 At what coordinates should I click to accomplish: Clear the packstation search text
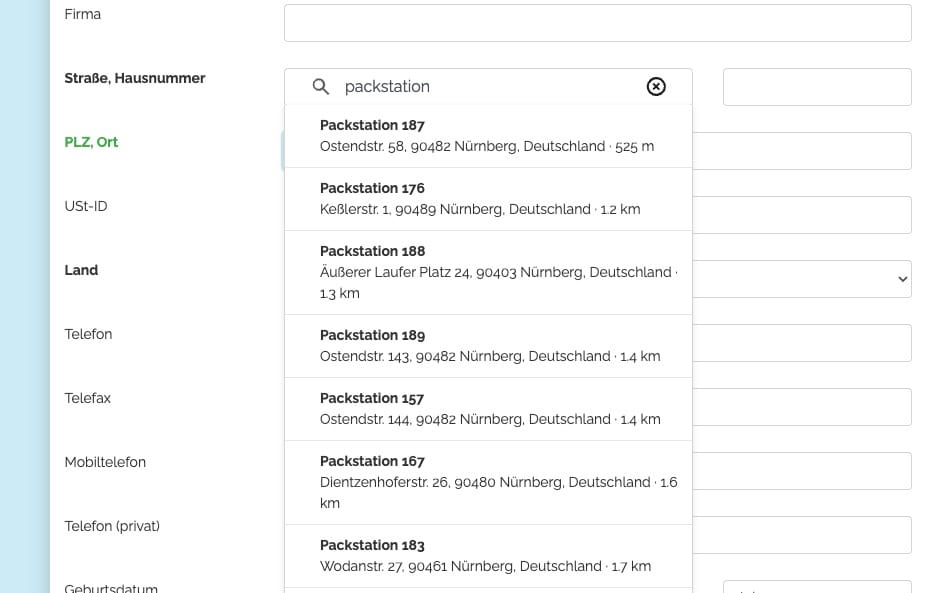pos(656,87)
